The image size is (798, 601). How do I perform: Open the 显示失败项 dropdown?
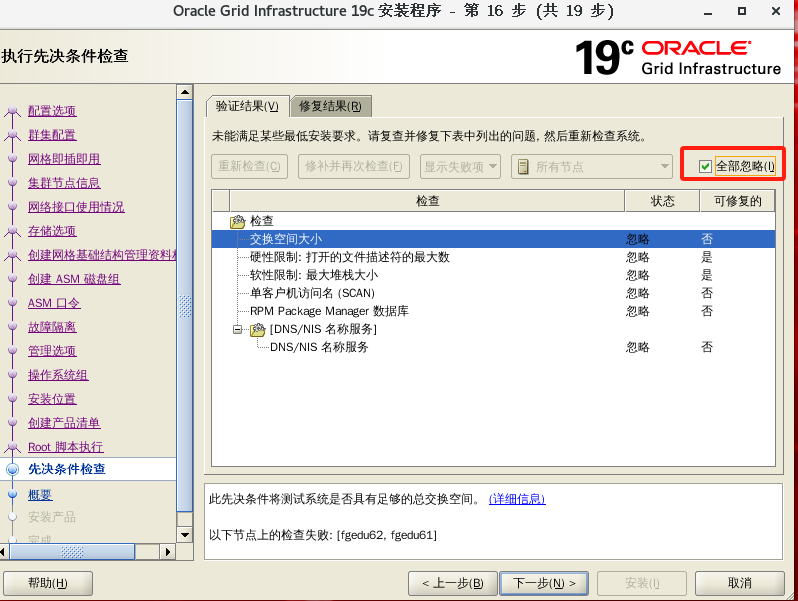pyautogui.click(x=460, y=166)
